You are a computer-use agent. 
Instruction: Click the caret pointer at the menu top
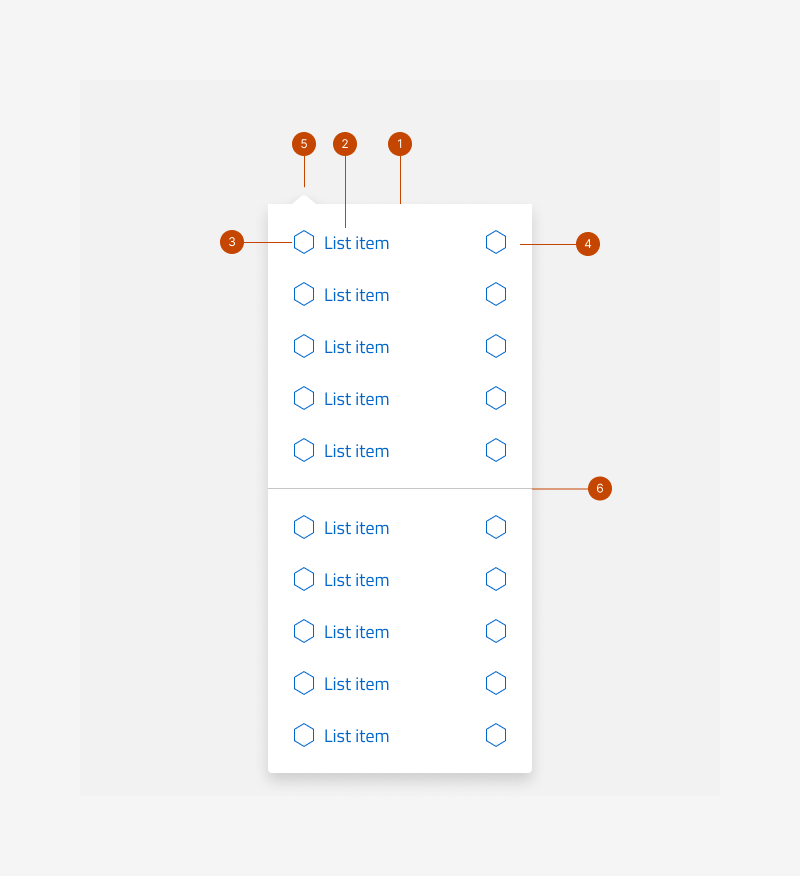303,198
